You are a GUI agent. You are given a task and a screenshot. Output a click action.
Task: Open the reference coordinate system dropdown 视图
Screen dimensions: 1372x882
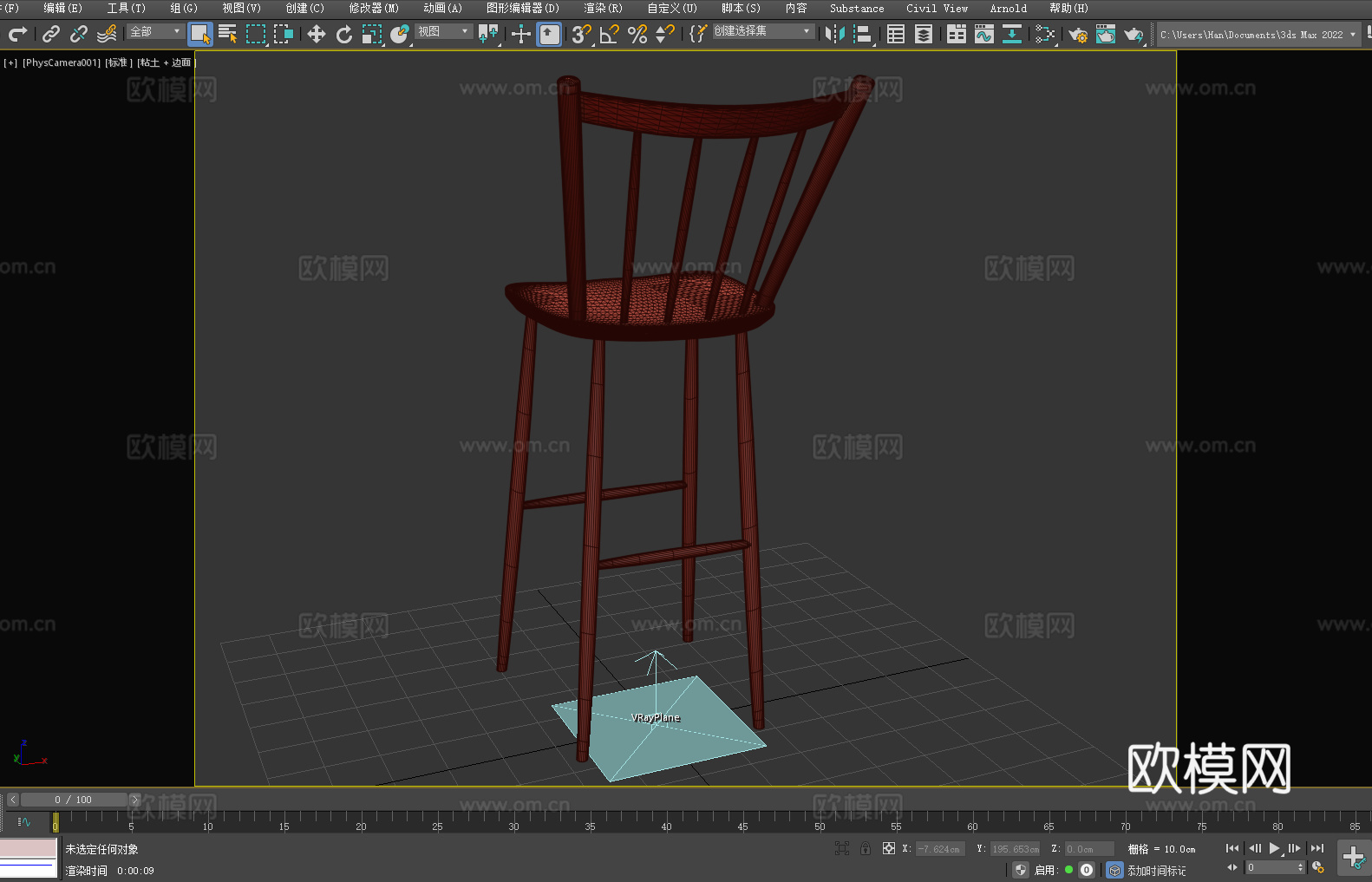point(443,31)
